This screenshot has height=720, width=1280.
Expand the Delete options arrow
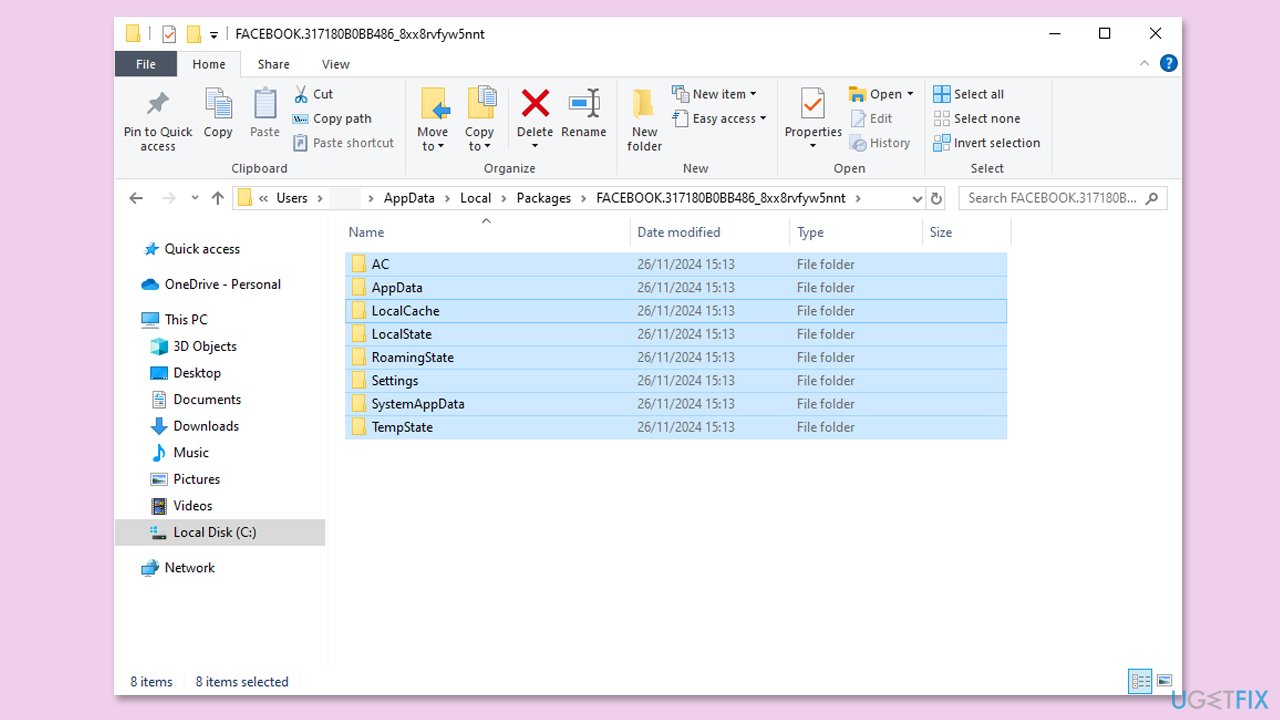(535, 147)
